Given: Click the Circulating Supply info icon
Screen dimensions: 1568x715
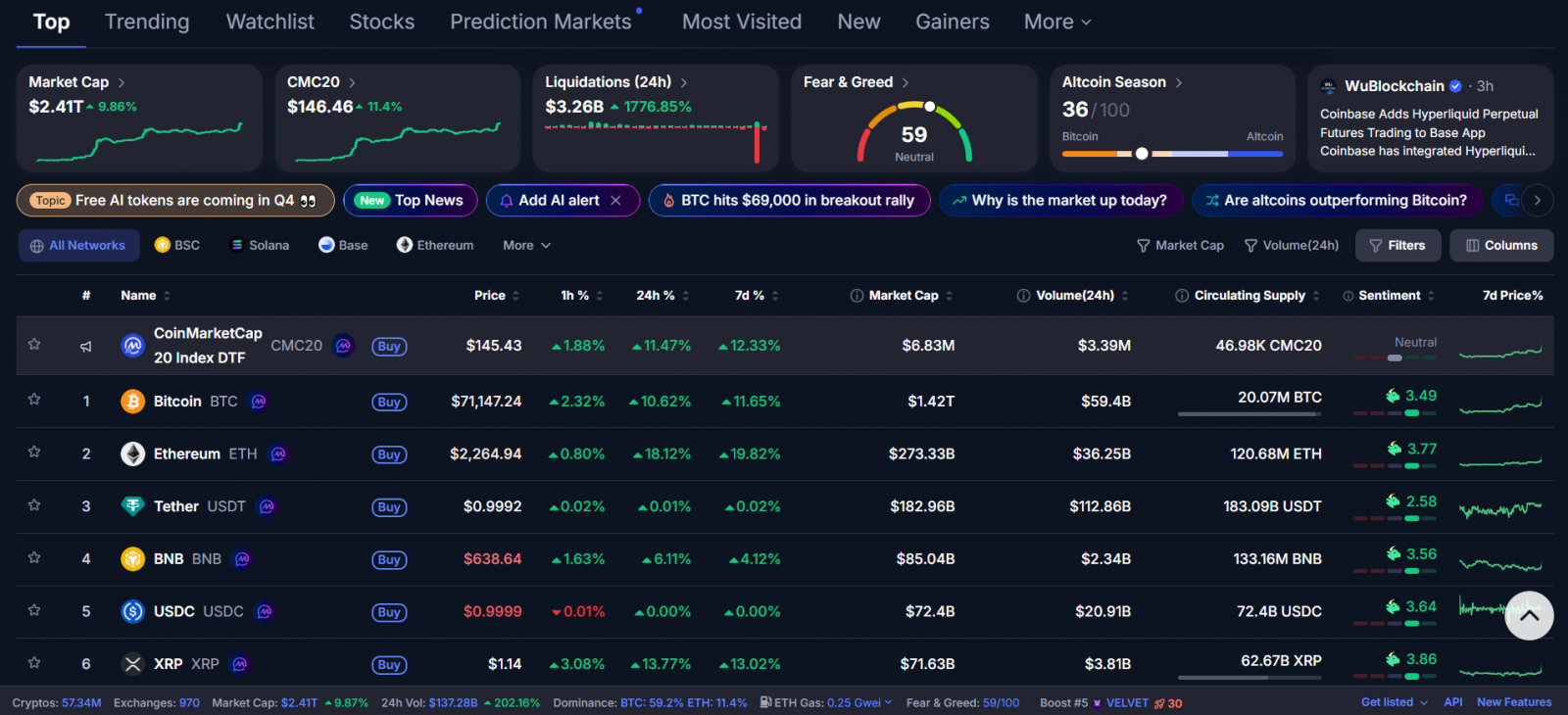Looking at the screenshot, I should 1182,296.
